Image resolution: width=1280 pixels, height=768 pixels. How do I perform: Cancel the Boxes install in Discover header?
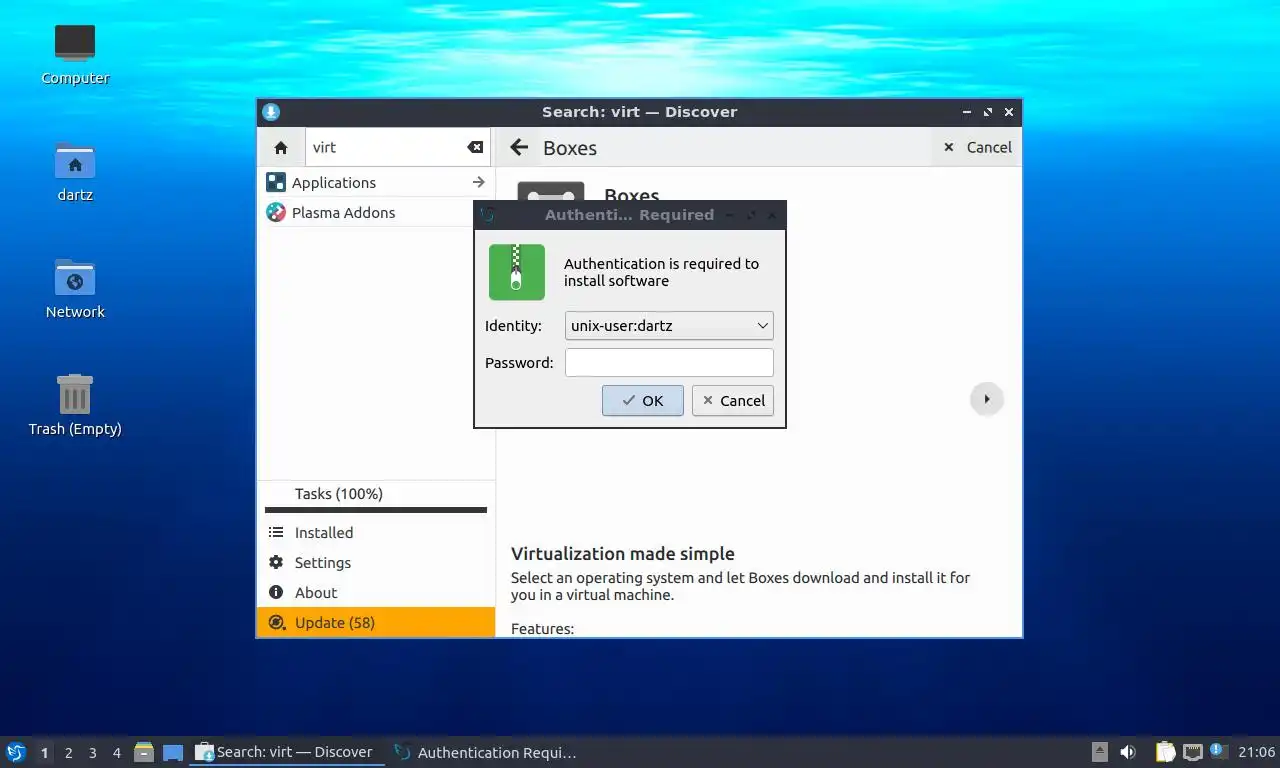(977, 147)
